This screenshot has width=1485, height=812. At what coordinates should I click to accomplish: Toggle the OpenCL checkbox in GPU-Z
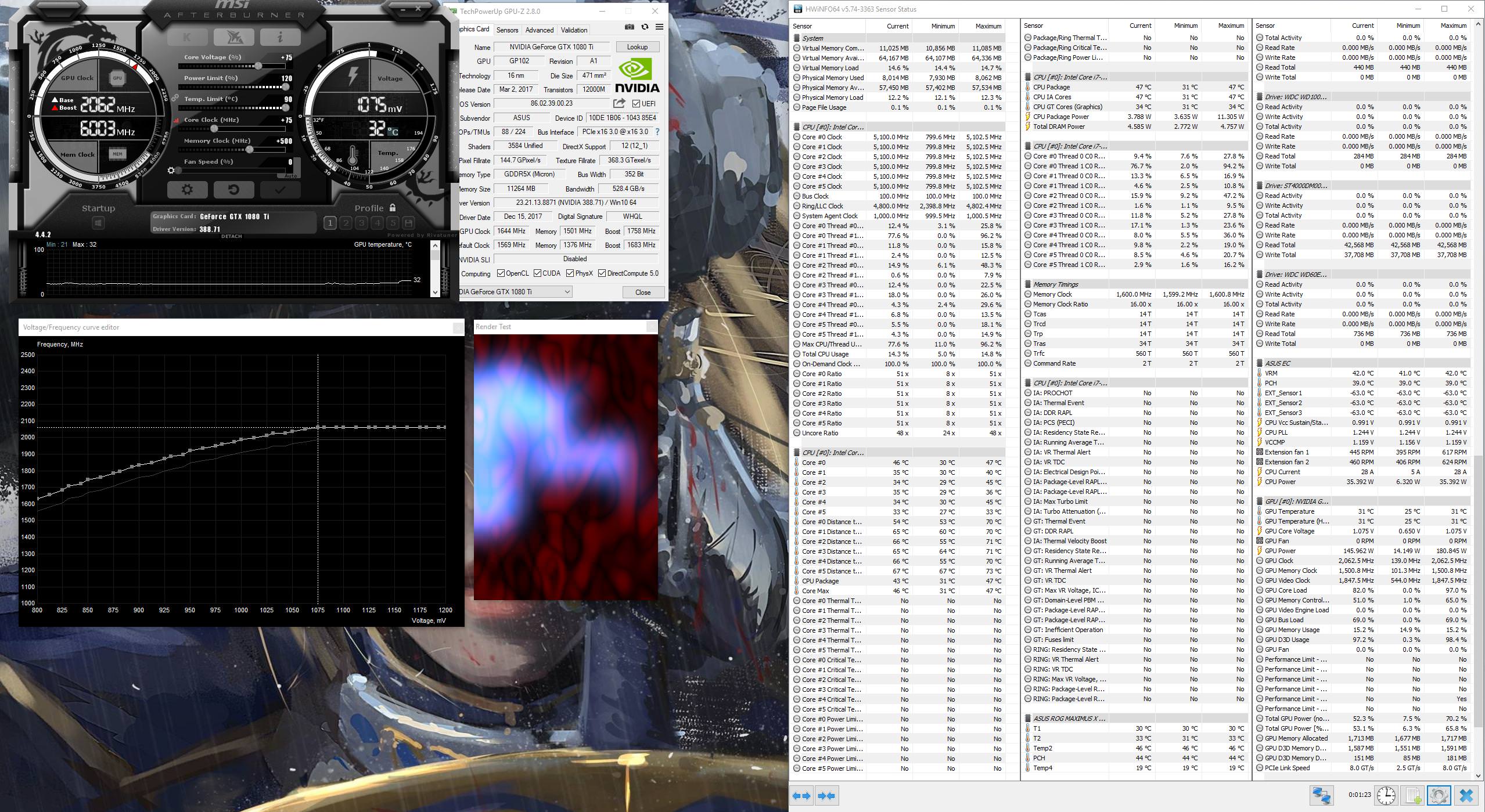click(500, 273)
